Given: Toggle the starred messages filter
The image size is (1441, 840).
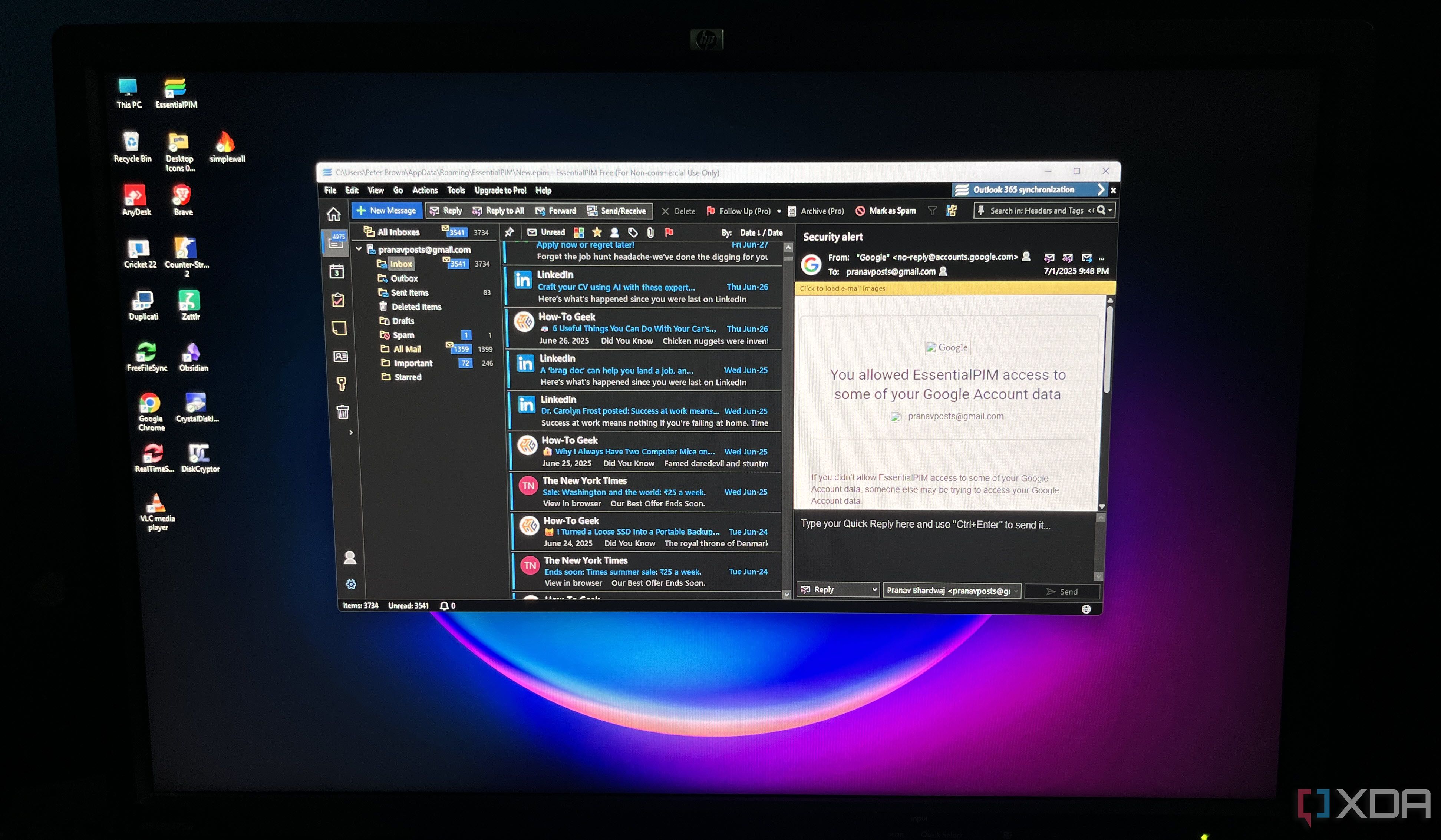Looking at the screenshot, I should tap(597, 232).
